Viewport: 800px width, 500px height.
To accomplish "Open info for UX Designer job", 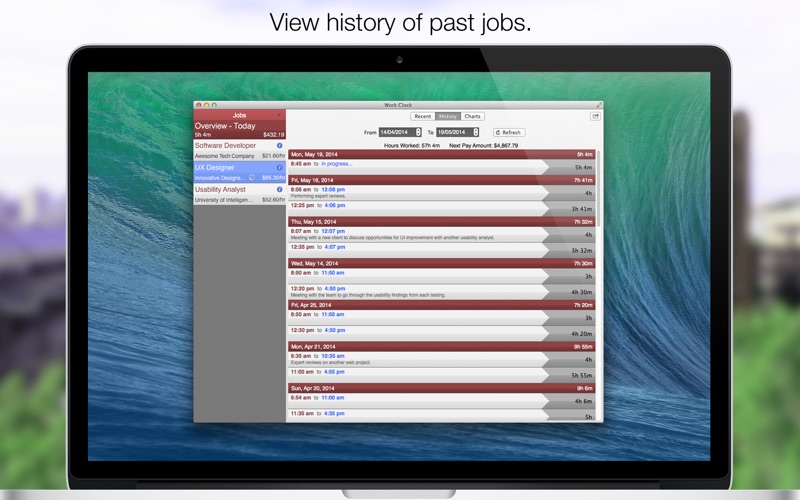I will (280, 167).
